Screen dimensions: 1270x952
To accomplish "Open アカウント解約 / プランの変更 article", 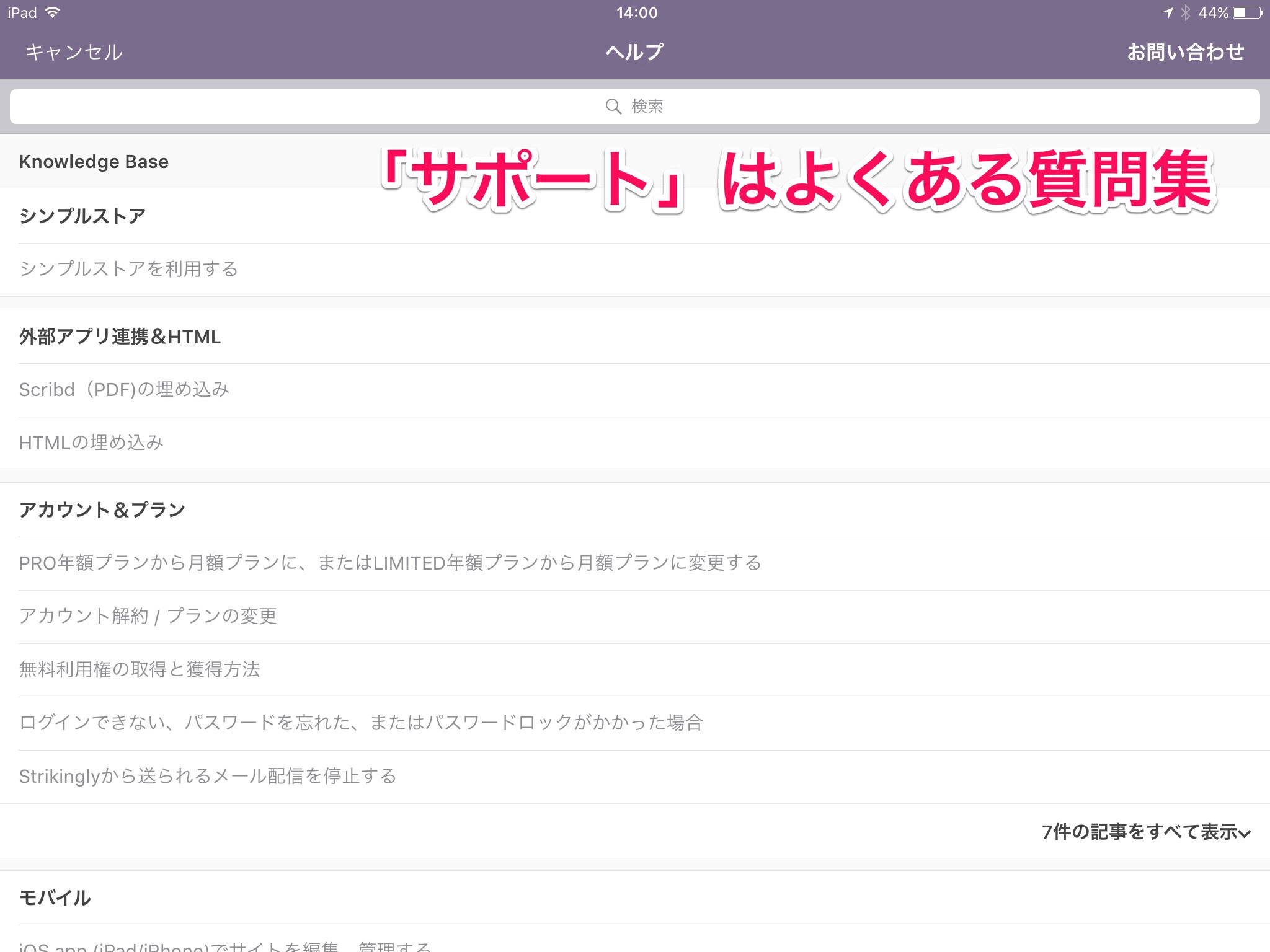I will tap(148, 616).
